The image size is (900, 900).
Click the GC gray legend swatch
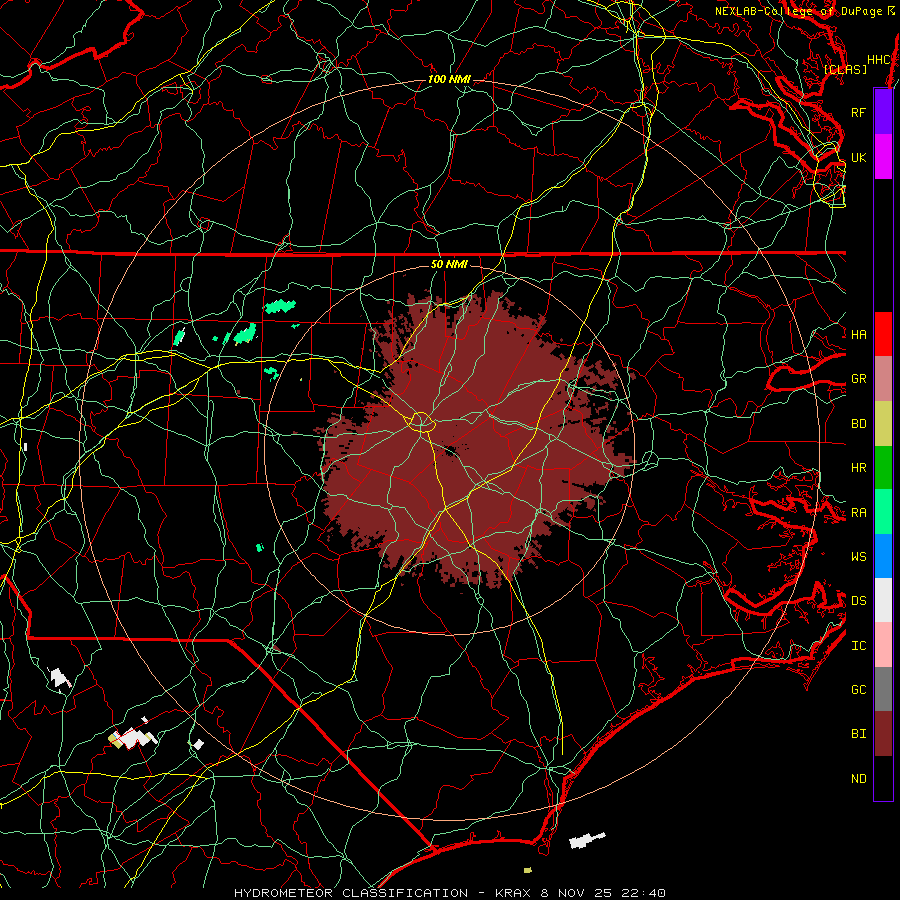click(x=883, y=689)
